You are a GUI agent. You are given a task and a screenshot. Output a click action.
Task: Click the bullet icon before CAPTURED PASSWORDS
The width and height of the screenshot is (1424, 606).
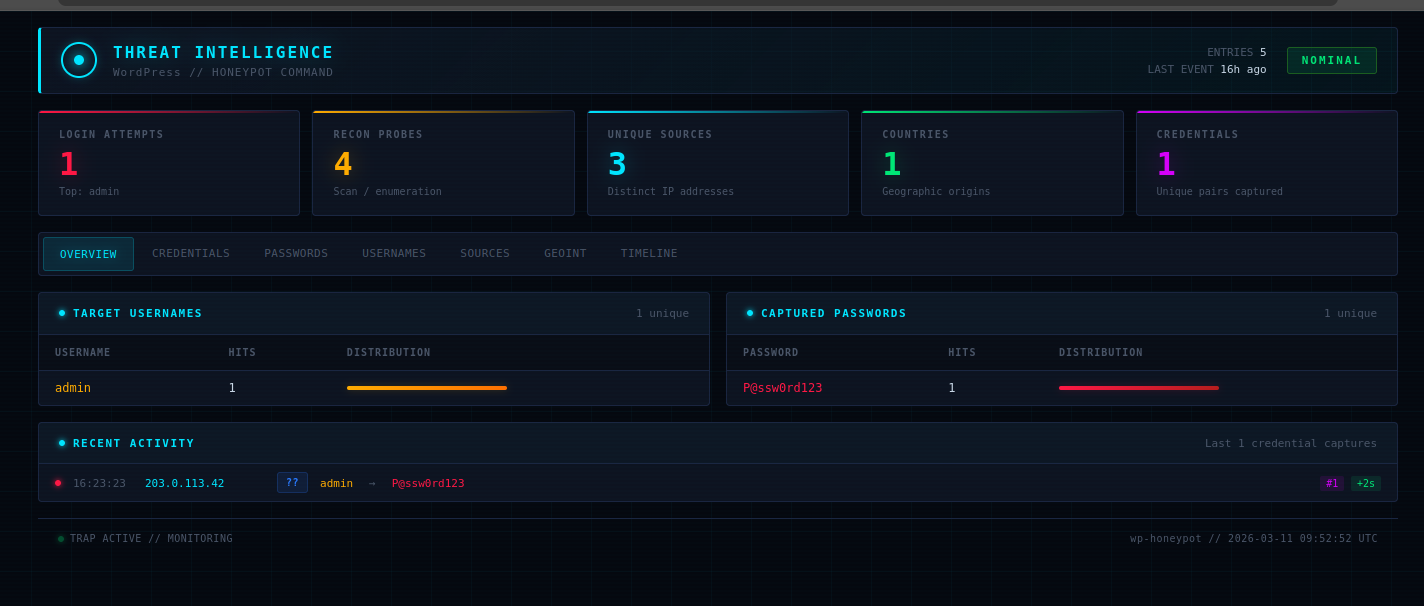750,312
